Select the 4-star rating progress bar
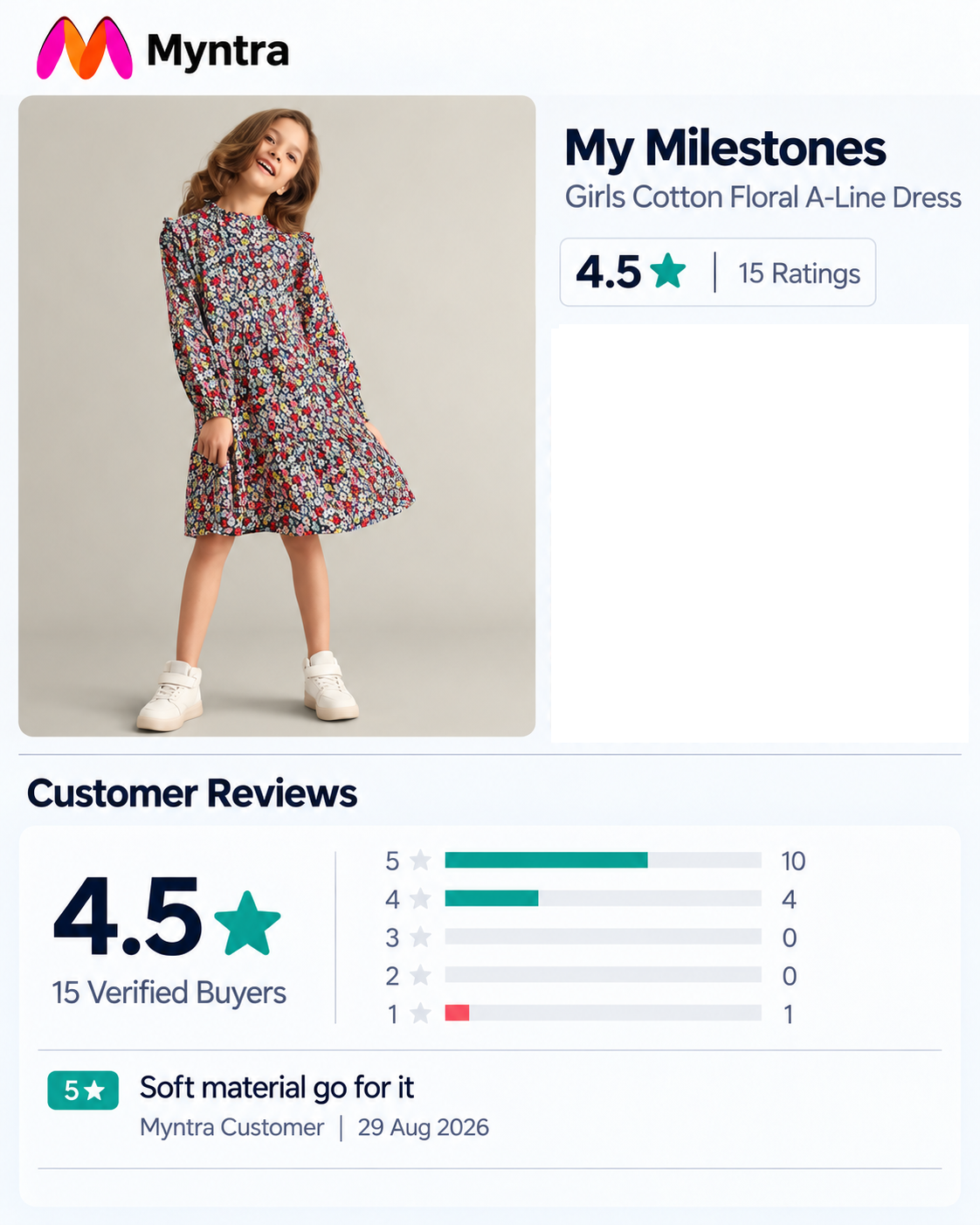The image size is (980, 1225). click(x=604, y=898)
